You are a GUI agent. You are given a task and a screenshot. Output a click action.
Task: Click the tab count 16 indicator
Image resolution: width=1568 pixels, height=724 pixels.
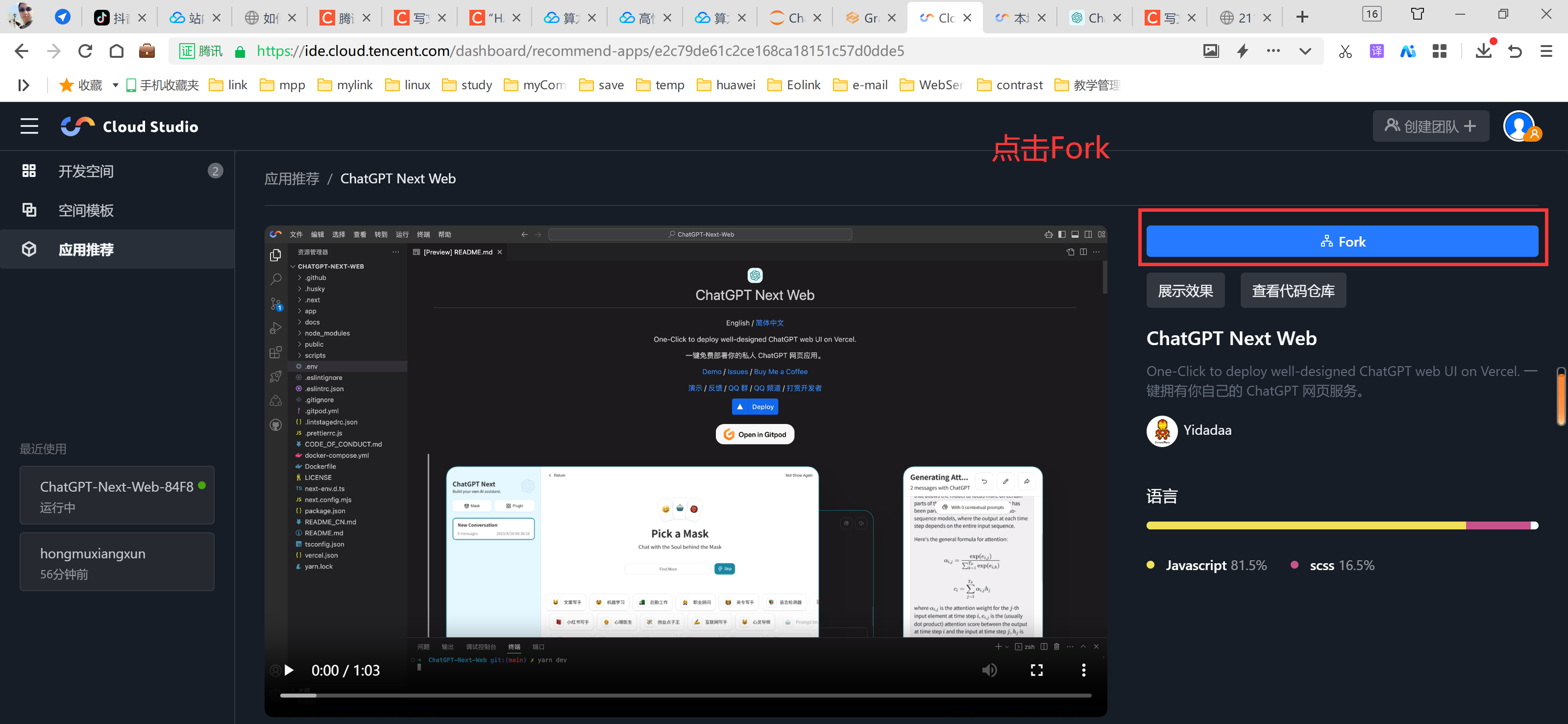point(1372,14)
